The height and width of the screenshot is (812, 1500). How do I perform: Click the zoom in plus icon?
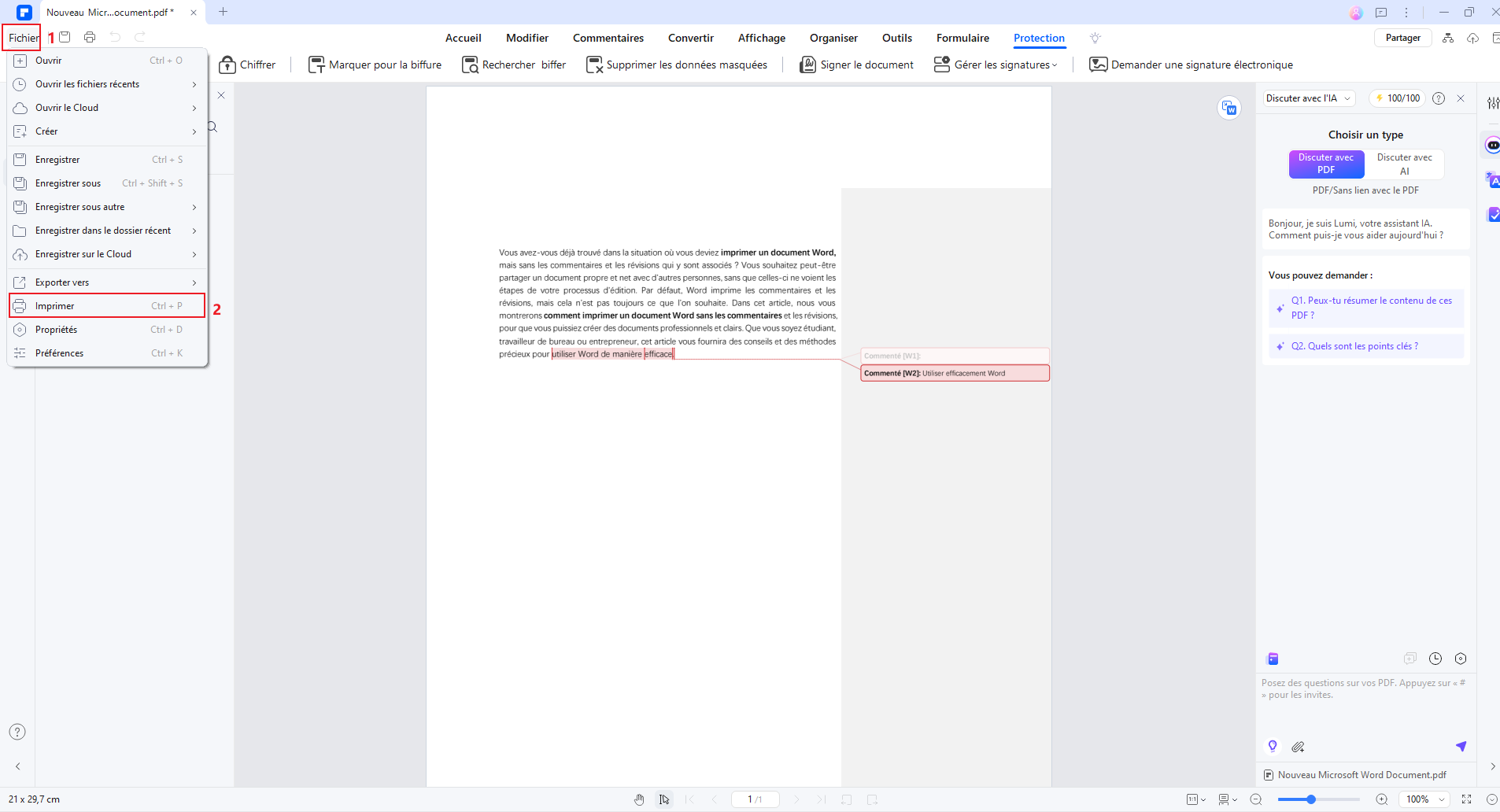[1381, 799]
